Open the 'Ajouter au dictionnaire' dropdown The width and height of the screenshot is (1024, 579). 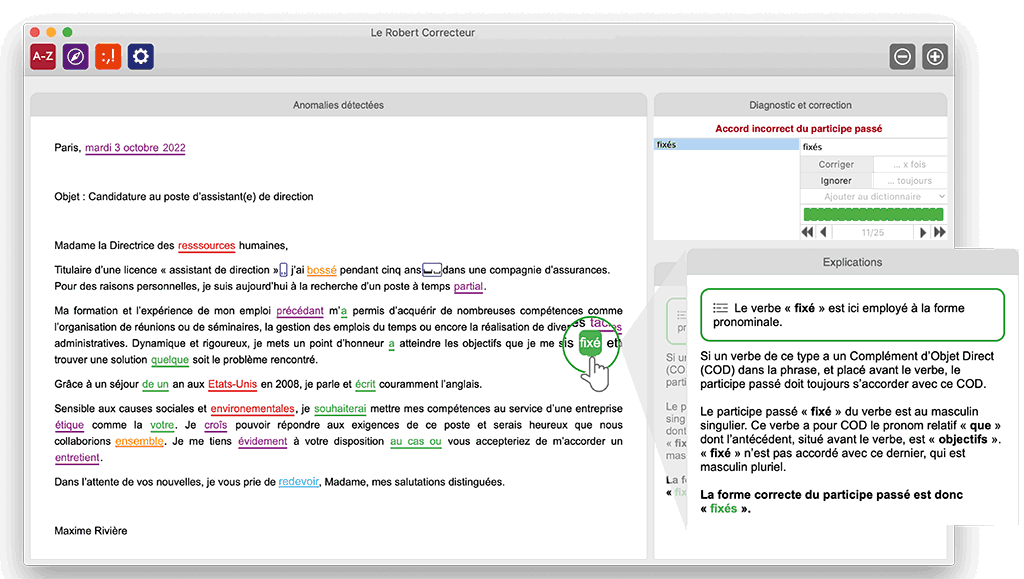873,196
